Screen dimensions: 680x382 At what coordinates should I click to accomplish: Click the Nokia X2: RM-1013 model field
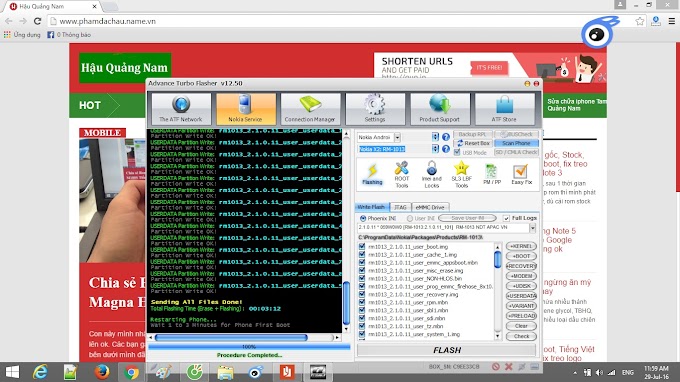click(394, 149)
